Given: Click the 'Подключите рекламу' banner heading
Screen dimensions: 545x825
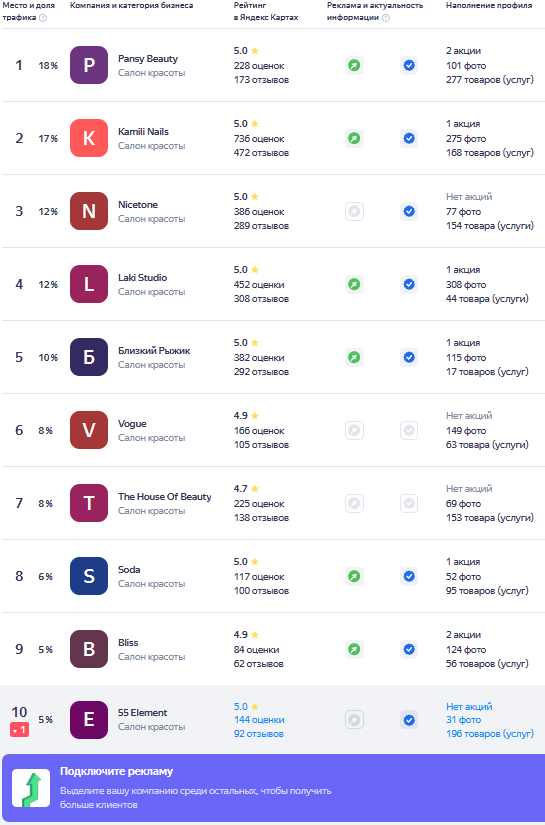Looking at the screenshot, I should 116,772.
